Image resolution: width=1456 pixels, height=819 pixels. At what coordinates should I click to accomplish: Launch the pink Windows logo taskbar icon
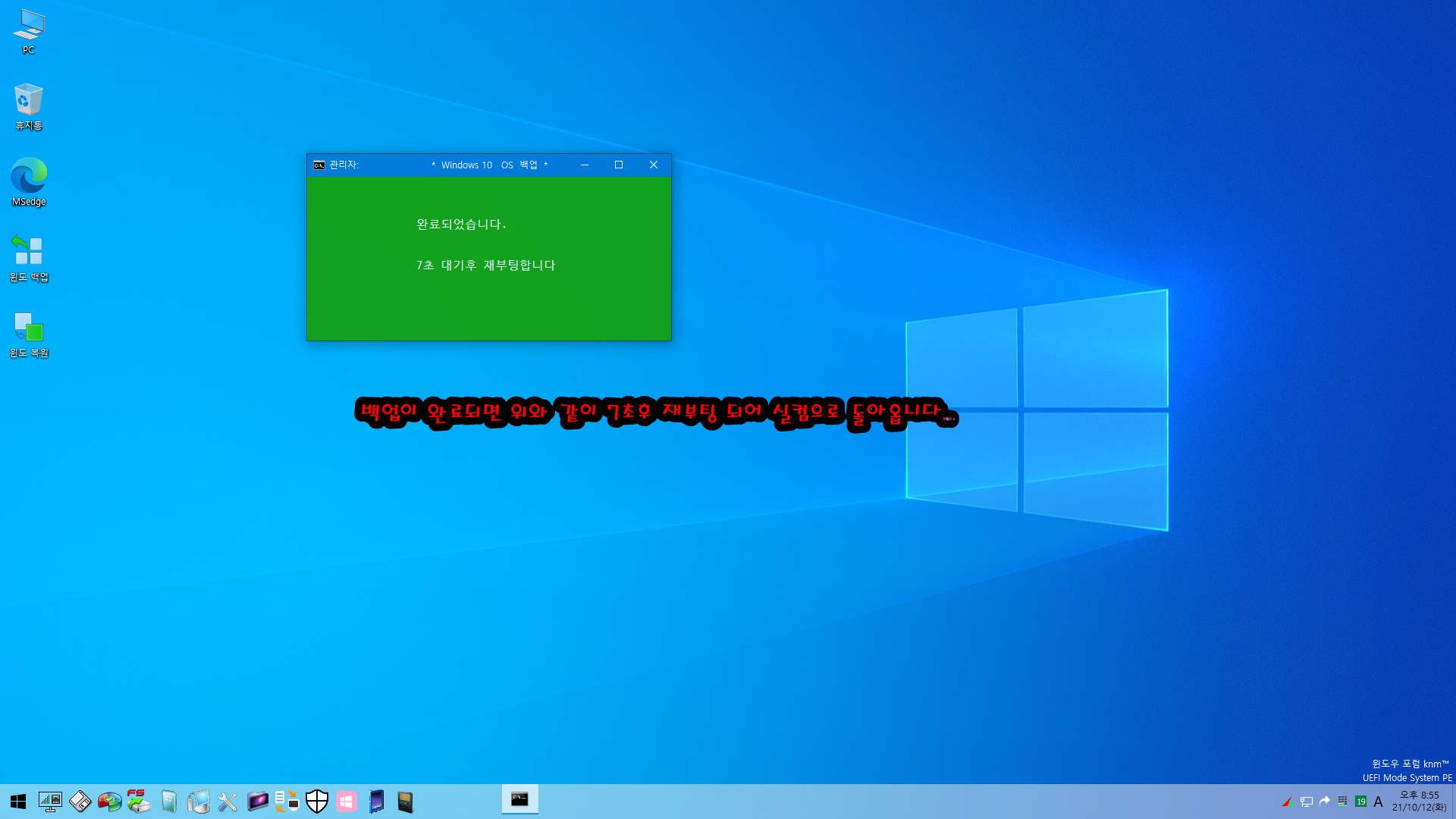tap(347, 802)
